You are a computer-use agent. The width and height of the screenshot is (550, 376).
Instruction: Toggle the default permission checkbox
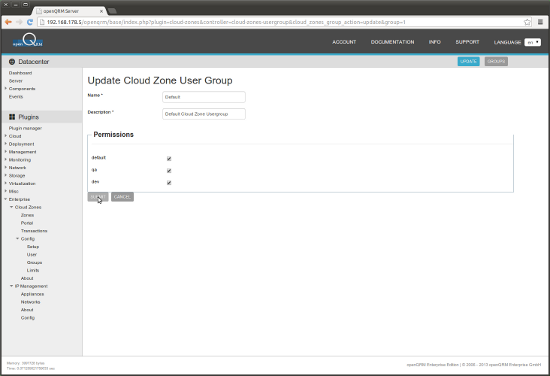point(169,159)
